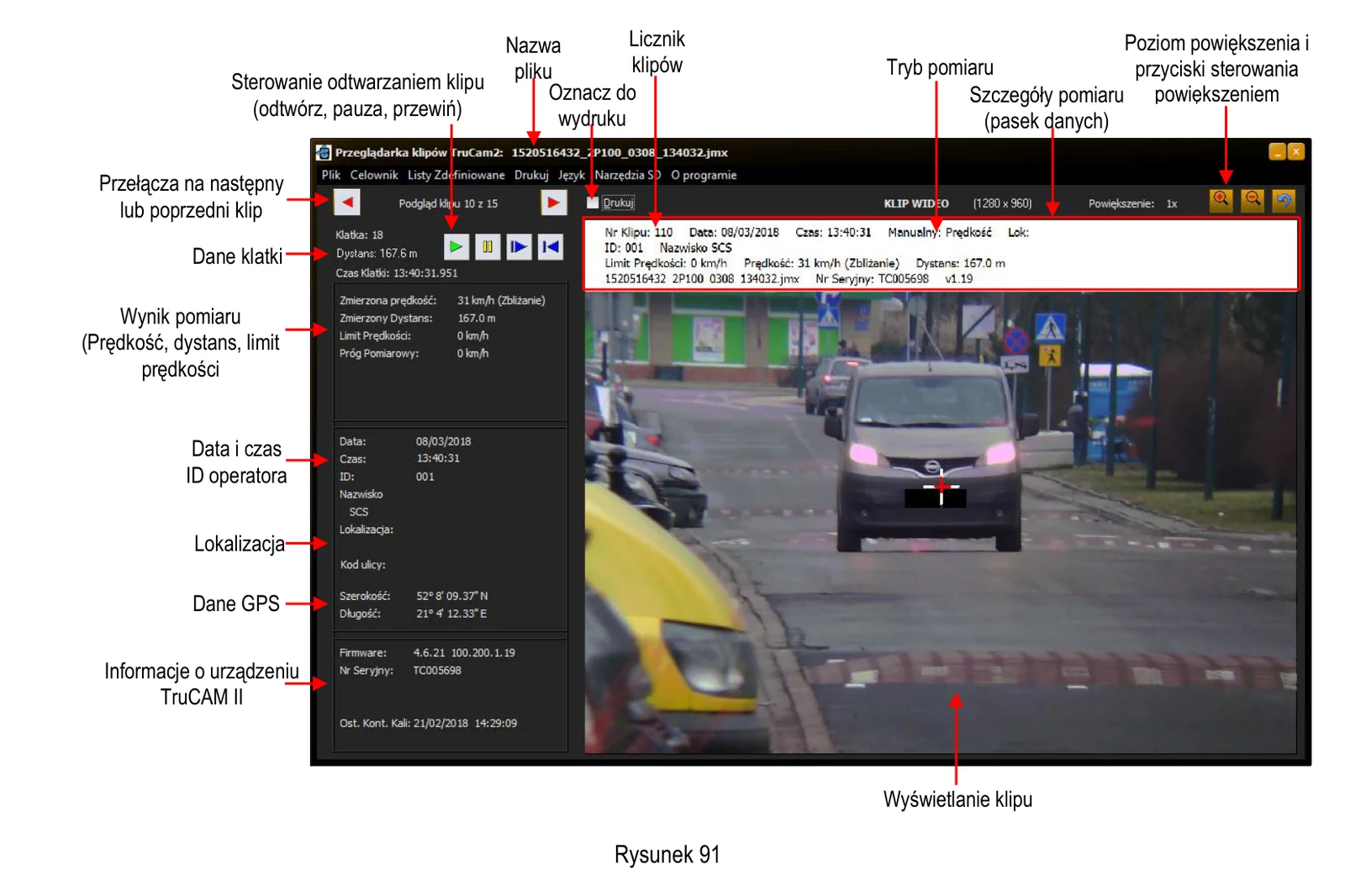This screenshot has width=1345, height=896.
Task: Reset the zoom level with undo arrow
Action: point(1284,200)
